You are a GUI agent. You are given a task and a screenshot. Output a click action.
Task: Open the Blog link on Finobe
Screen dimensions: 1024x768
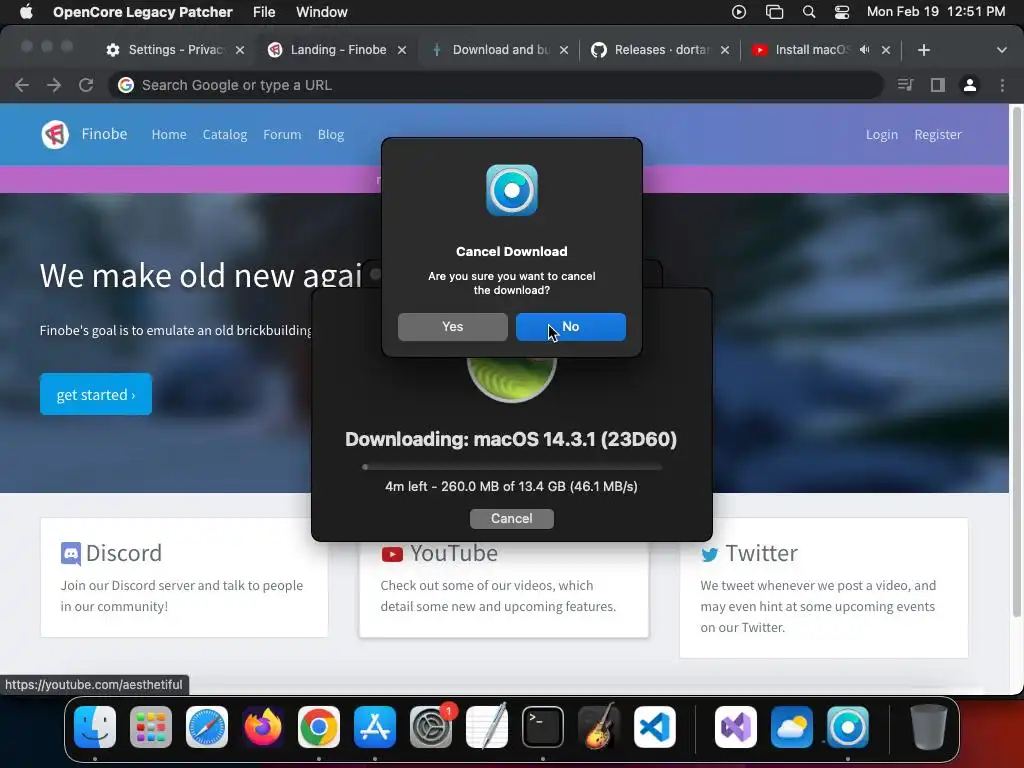(x=330, y=135)
